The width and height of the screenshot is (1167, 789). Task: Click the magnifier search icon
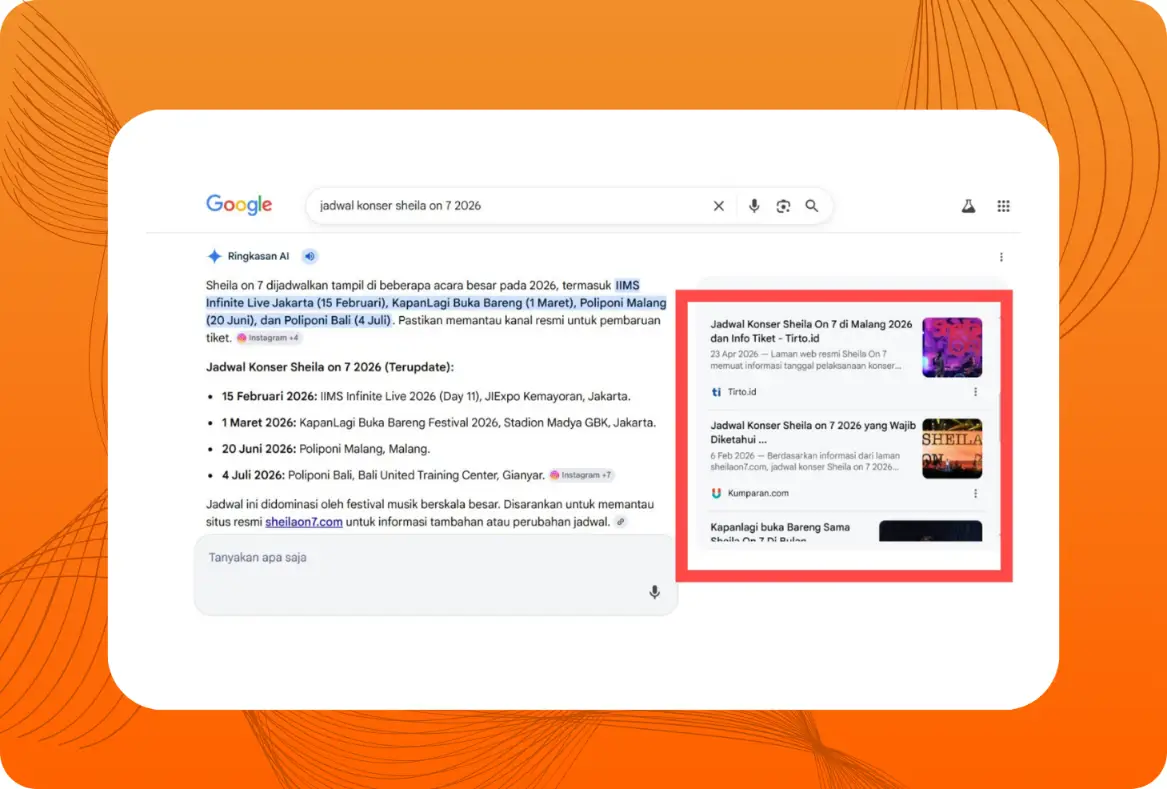(812, 206)
